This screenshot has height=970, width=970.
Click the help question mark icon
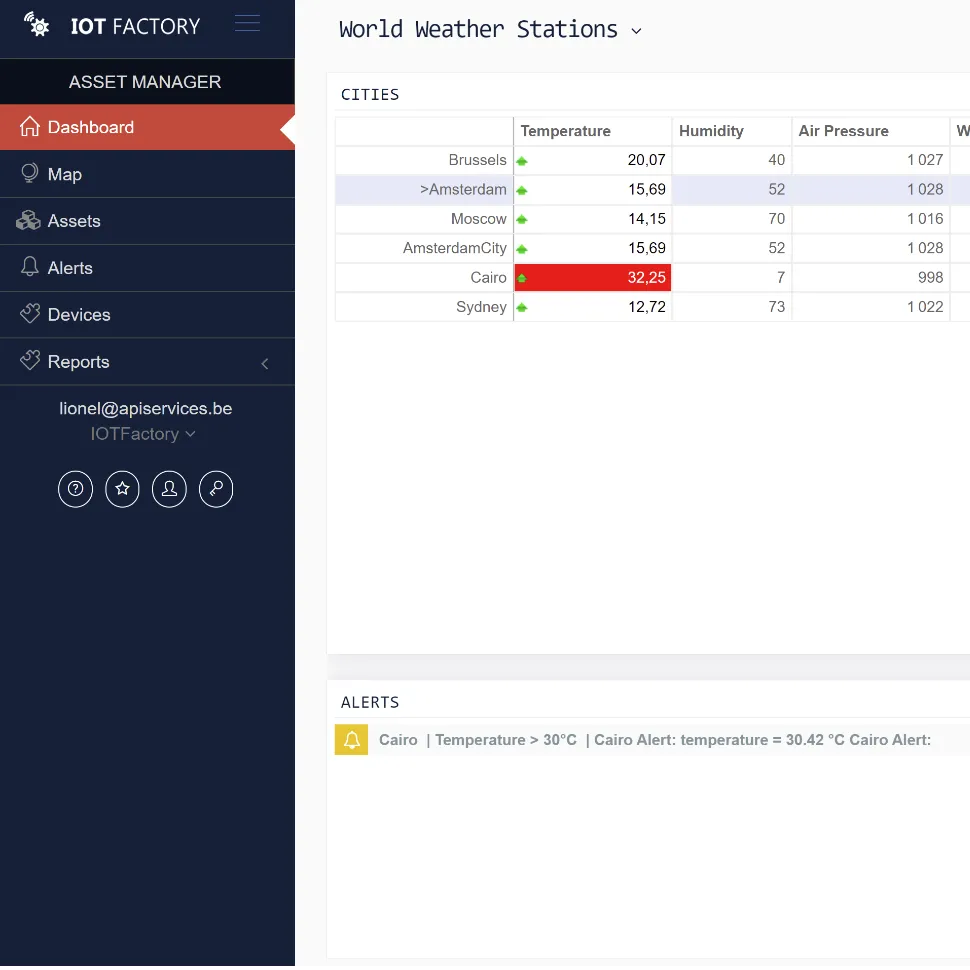click(x=75, y=489)
